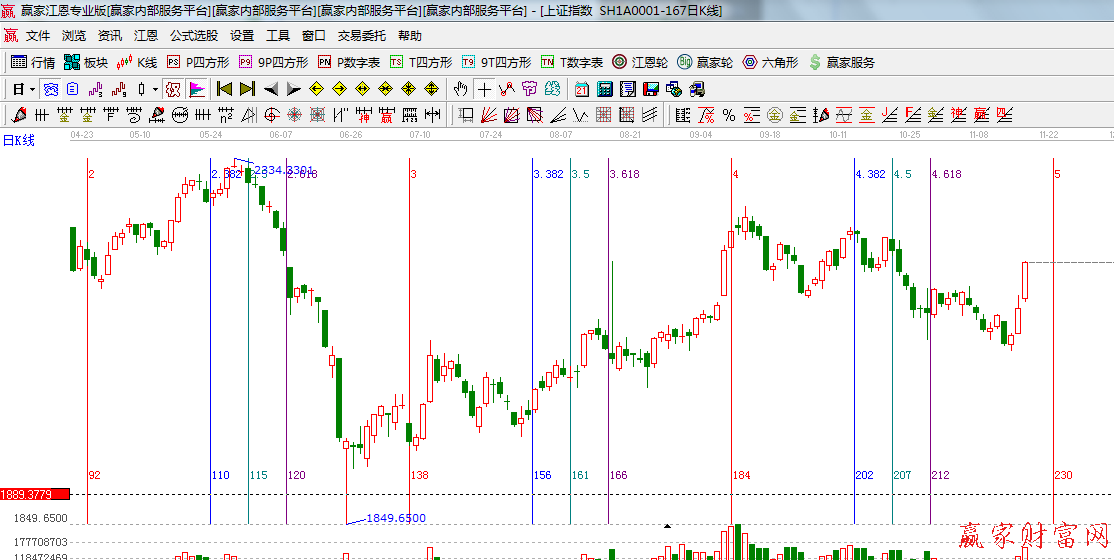Click the calendar date icon
The width and height of the screenshot is (1114, 560).
point(581,89)
